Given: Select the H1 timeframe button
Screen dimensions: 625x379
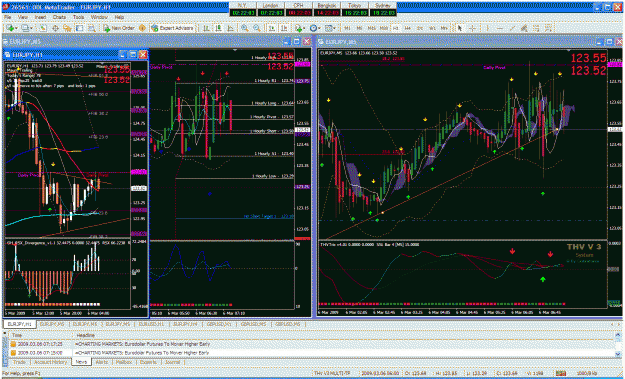Looking at the screenshot, I should (395, 28).
